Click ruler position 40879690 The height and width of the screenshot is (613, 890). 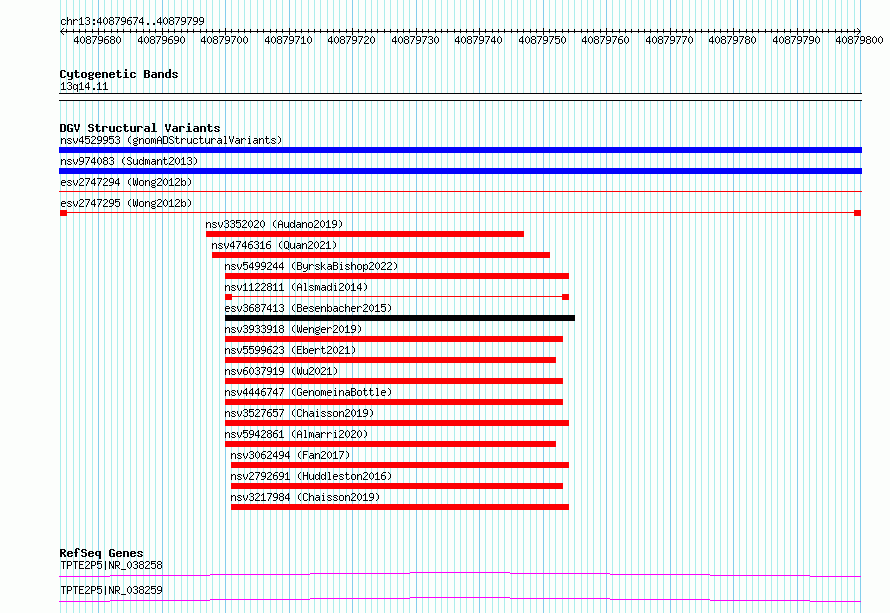[x=162, y=40]
